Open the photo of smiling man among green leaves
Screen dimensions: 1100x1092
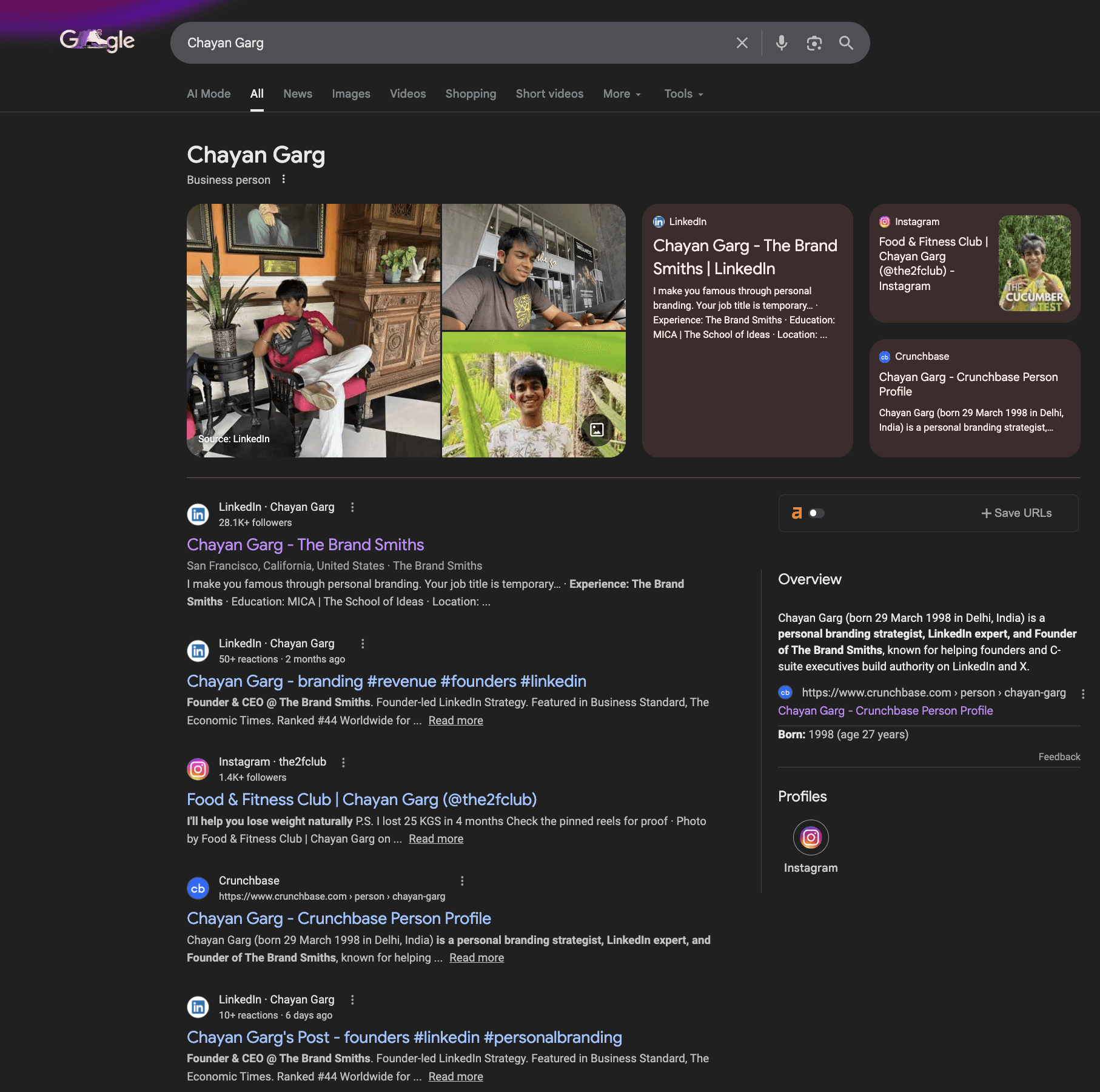[x=534, y=394]
